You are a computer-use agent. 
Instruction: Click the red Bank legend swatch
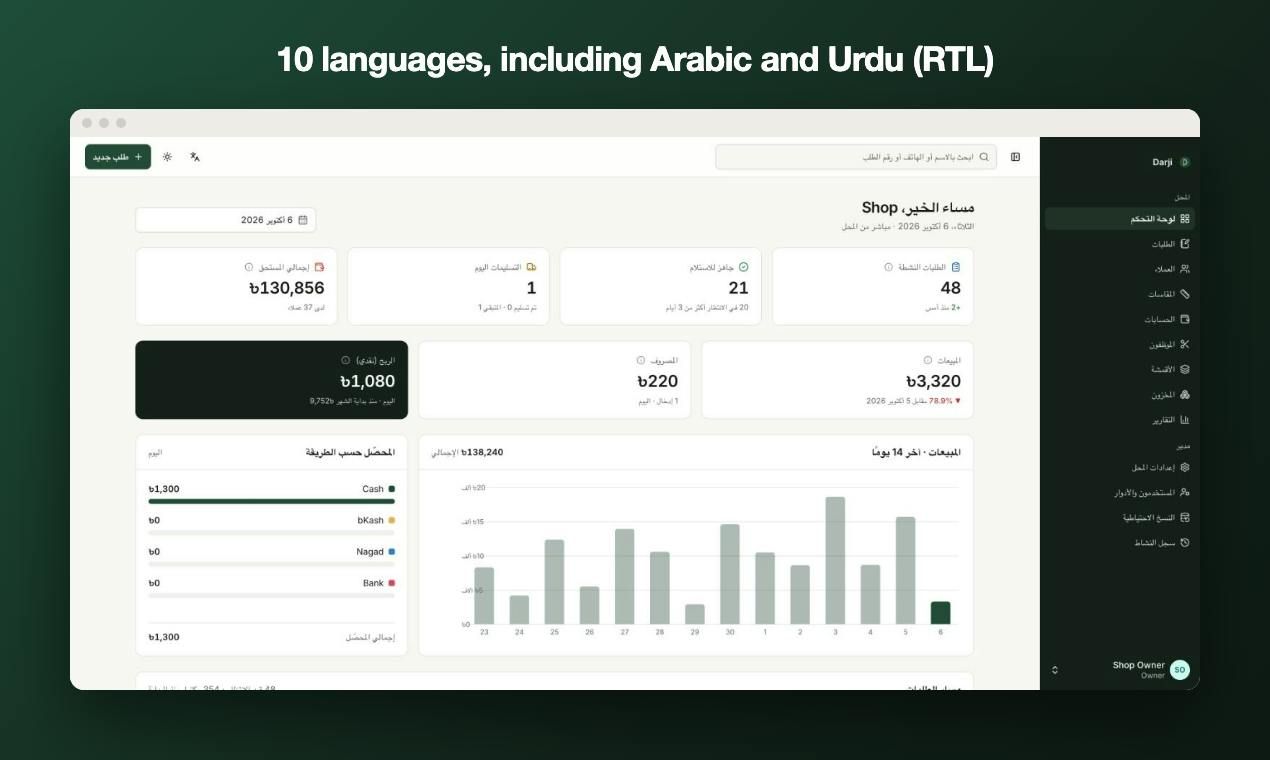391,583
